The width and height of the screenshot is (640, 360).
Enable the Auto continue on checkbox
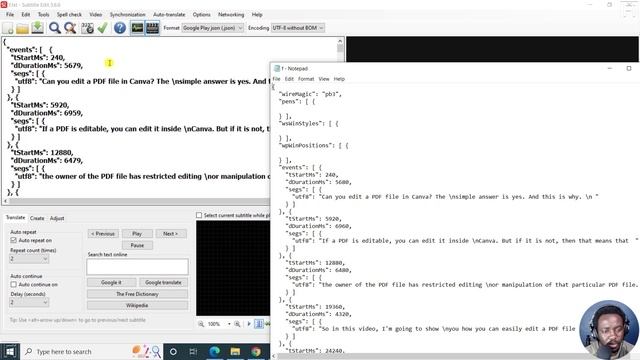click(x=13, y=284)
